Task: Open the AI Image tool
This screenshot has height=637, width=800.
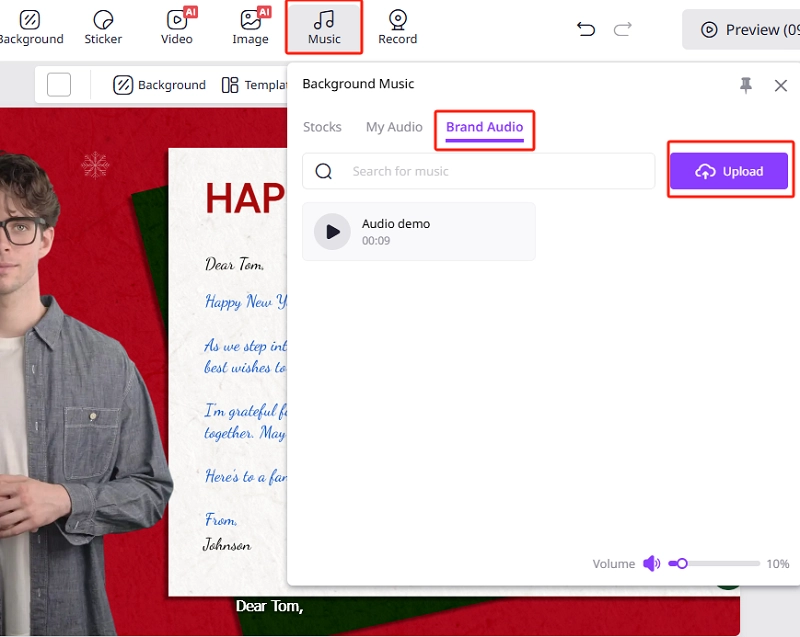Action: 250,28
